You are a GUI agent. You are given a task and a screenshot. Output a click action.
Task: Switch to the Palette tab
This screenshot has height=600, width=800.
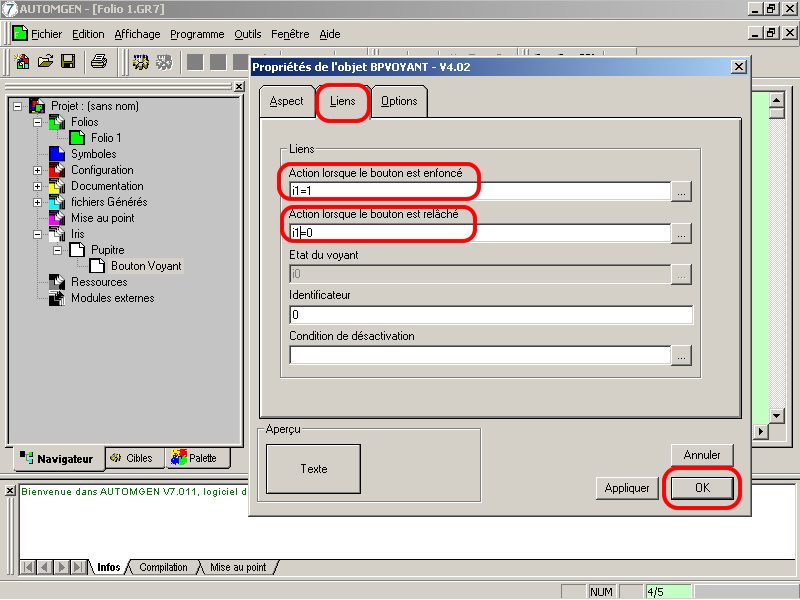197,458
